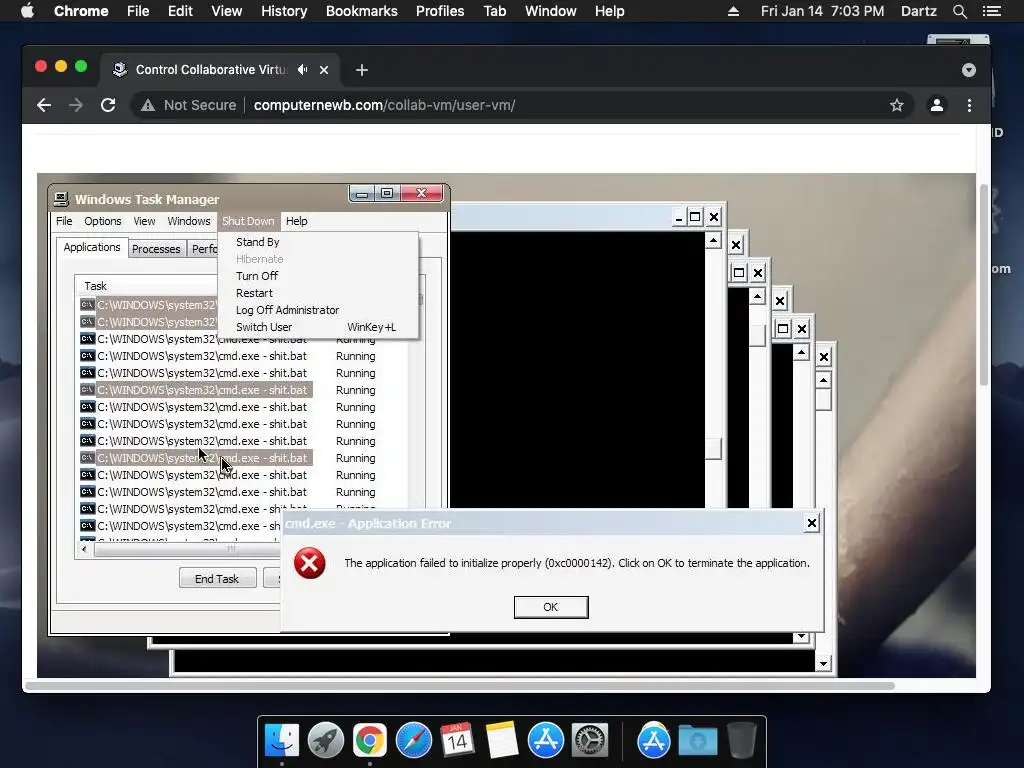Open Trash from the dock
The image size is (1024, 768).
tap(741, 741)
